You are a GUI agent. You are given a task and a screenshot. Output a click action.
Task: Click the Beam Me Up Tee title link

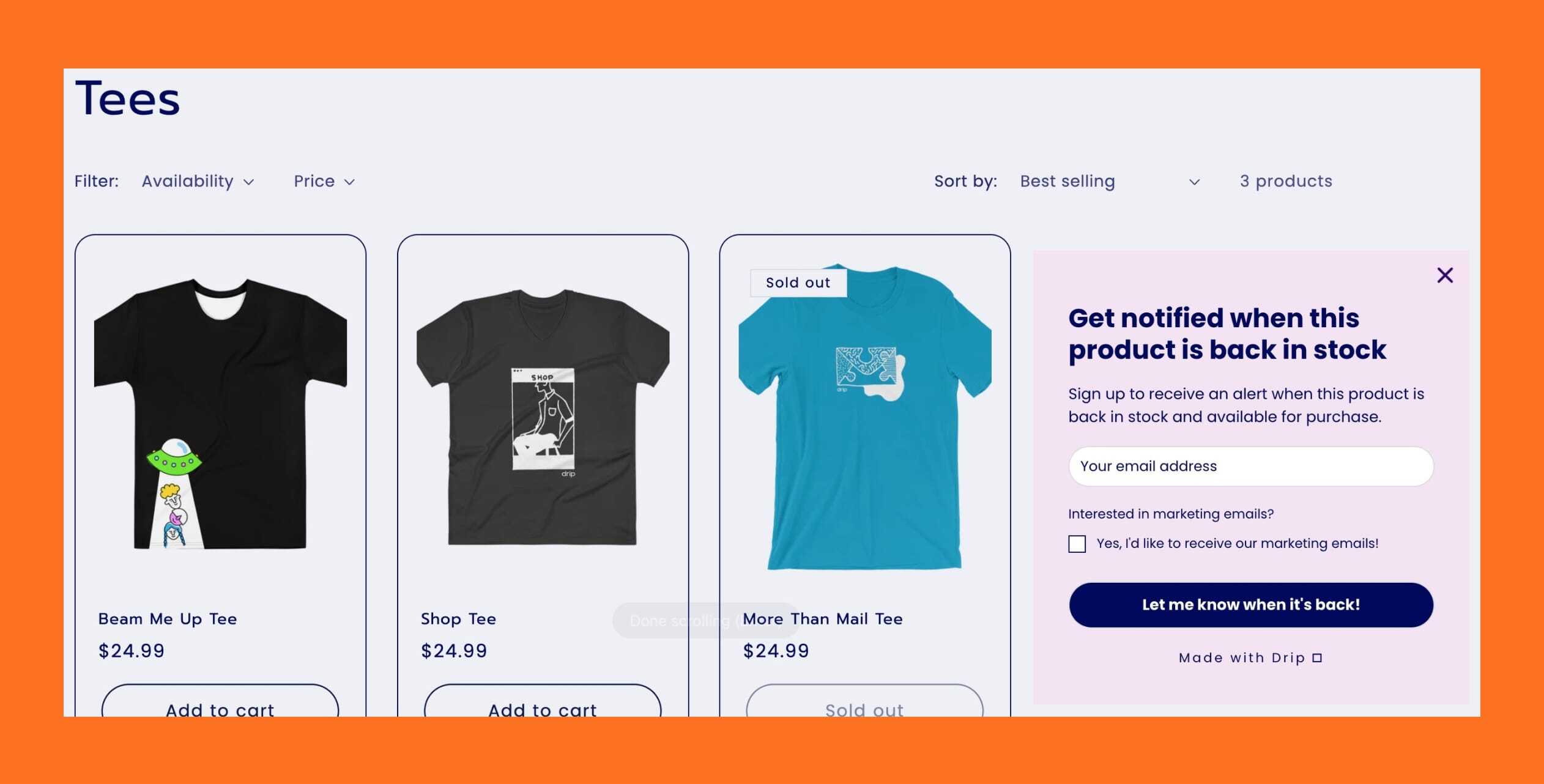click(x=168, y=619)
